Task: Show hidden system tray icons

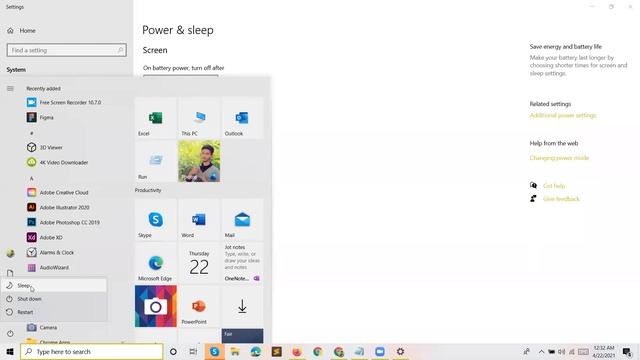Action: 541,351
